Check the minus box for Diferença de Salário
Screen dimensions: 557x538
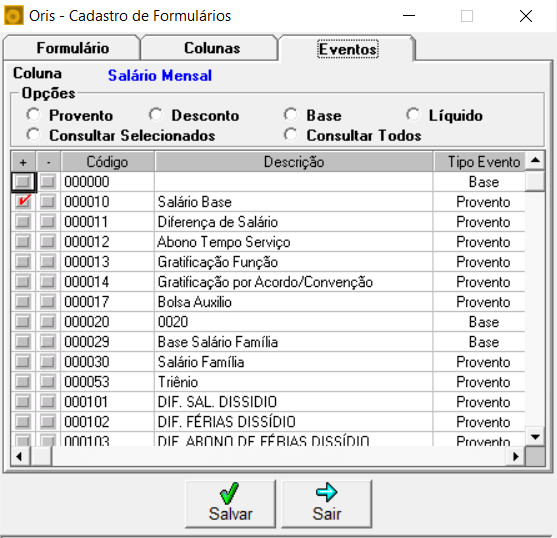(x=48, y=222)
